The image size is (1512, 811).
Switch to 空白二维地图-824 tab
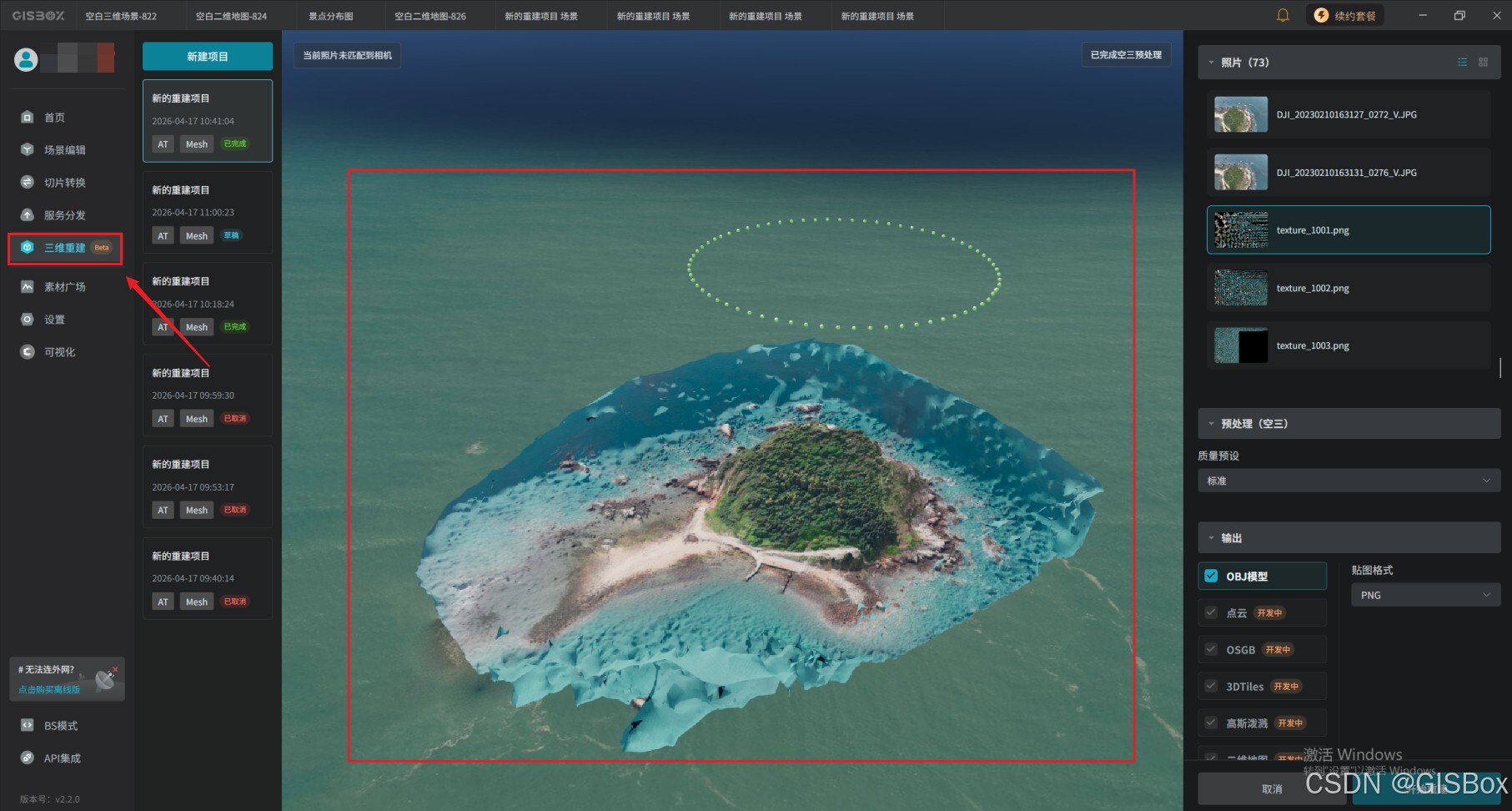(231, 16)
